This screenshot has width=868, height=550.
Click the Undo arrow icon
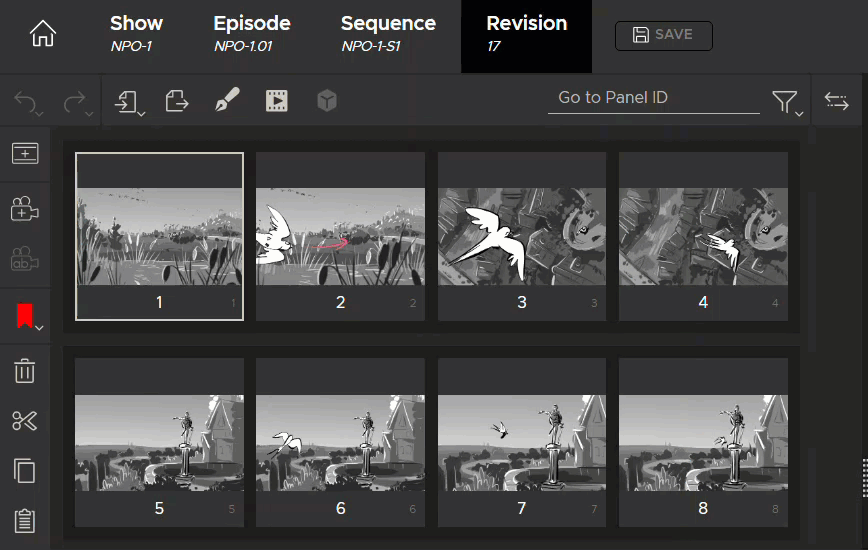point(27,101)
